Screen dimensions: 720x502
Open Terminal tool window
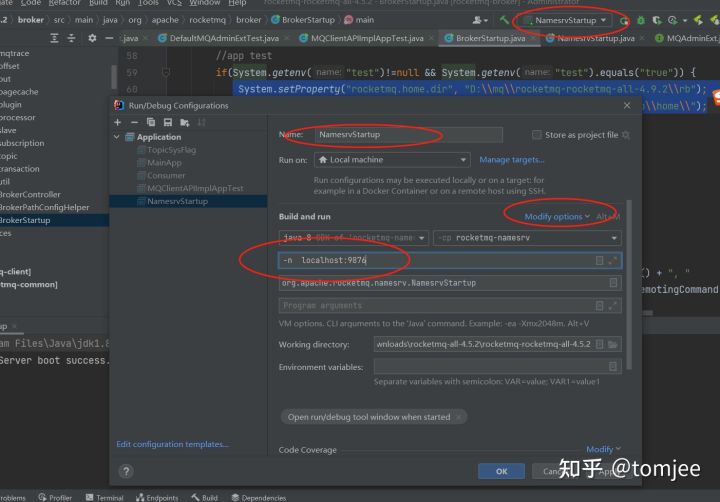105,498
